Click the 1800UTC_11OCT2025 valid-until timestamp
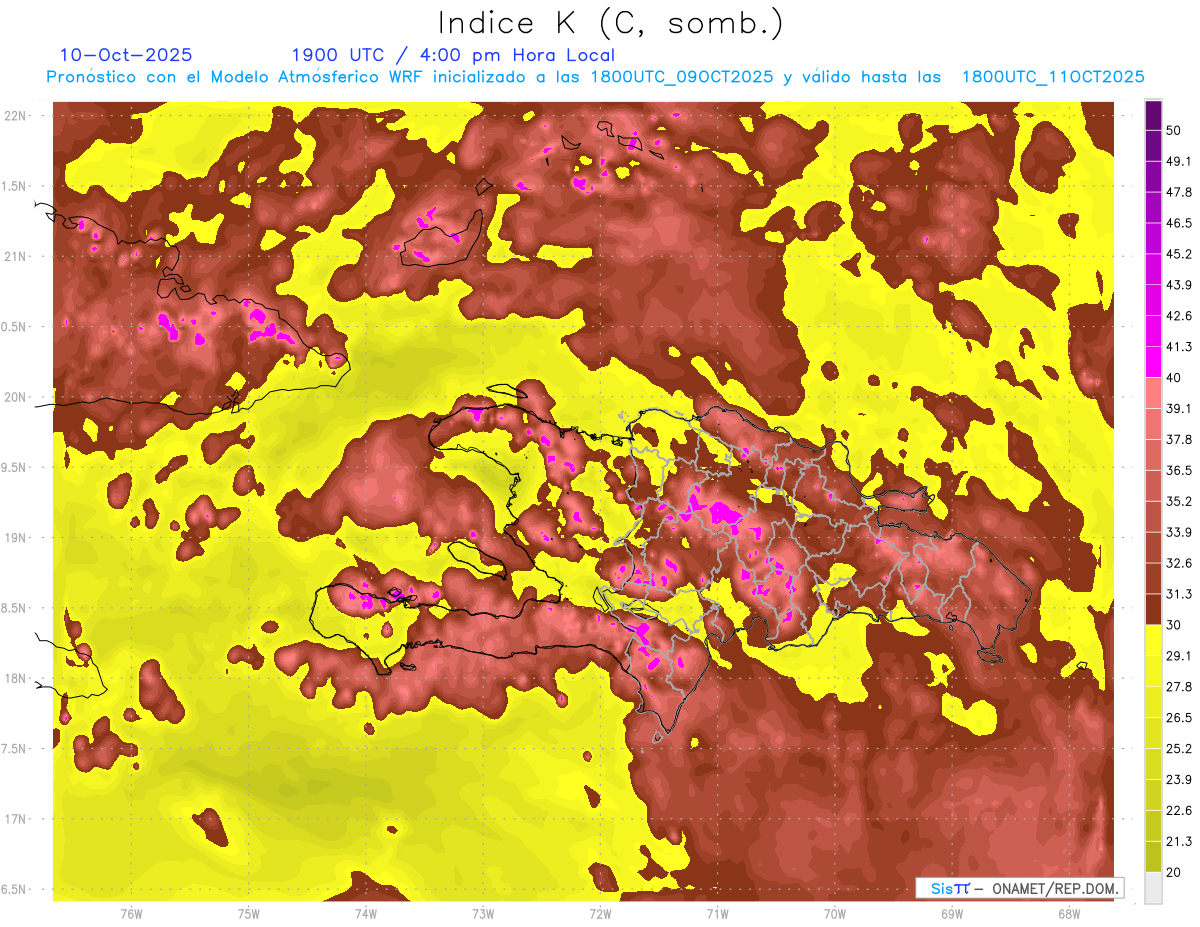1200x927 pixels. [x=1053, y=77]
